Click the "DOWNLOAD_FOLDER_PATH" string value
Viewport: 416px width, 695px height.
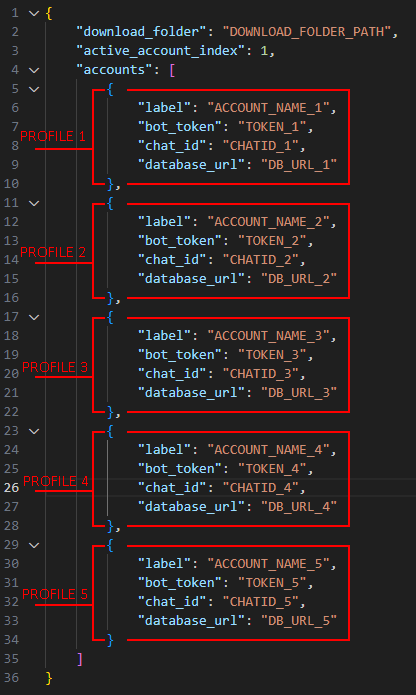(x=307, y=32)
